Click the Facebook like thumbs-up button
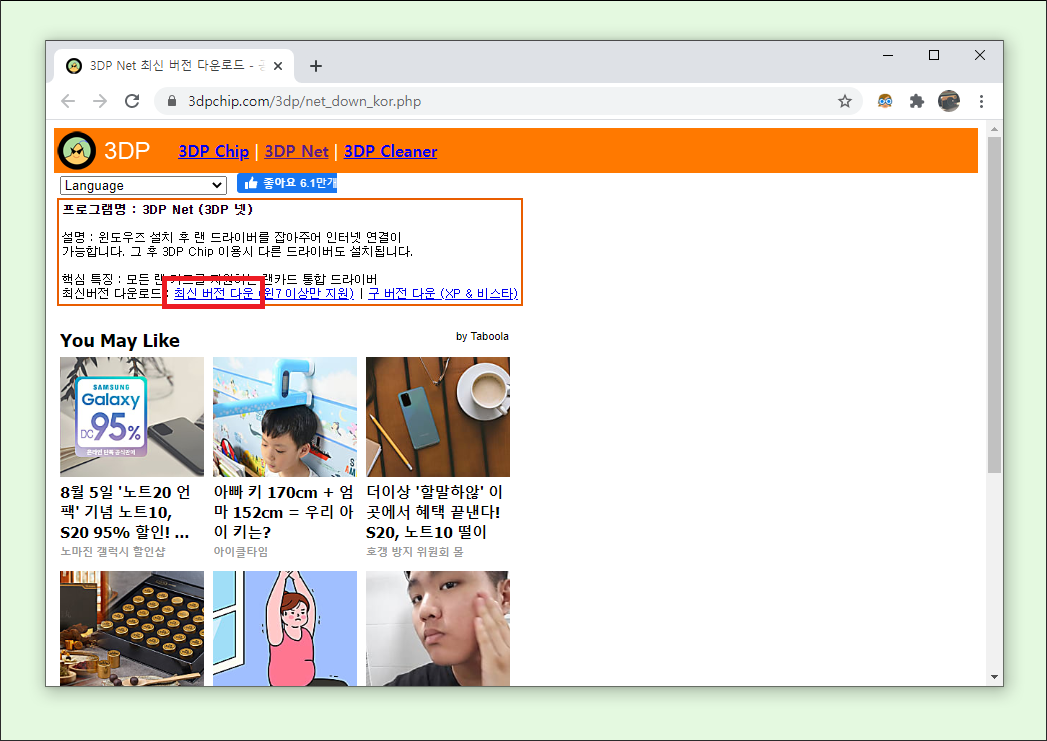This screenshot has width=1047, height=741. click(287, 183)
